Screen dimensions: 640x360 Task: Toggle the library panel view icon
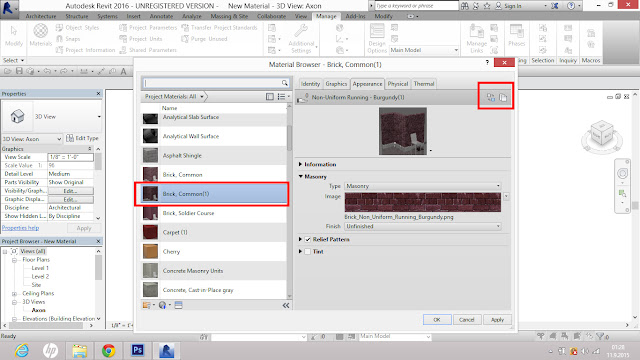(270, 97)
